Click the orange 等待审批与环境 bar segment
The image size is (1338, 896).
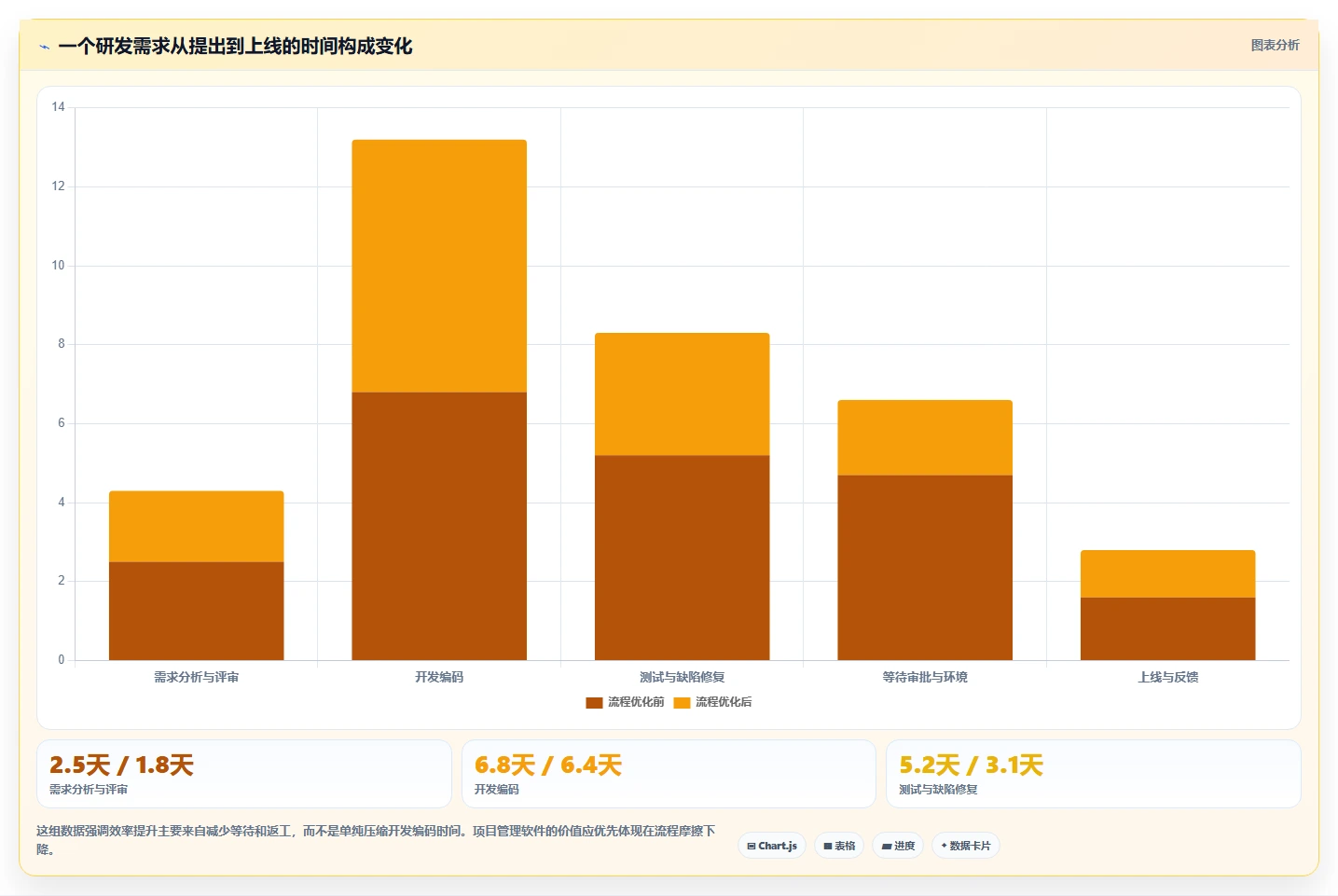925,438
